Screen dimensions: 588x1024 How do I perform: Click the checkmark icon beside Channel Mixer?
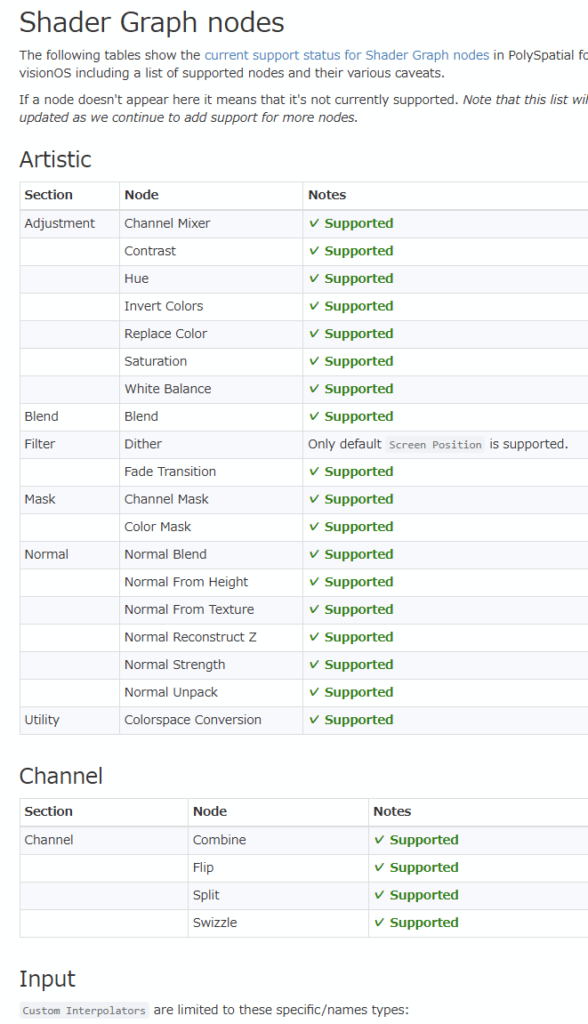[314, 223]
